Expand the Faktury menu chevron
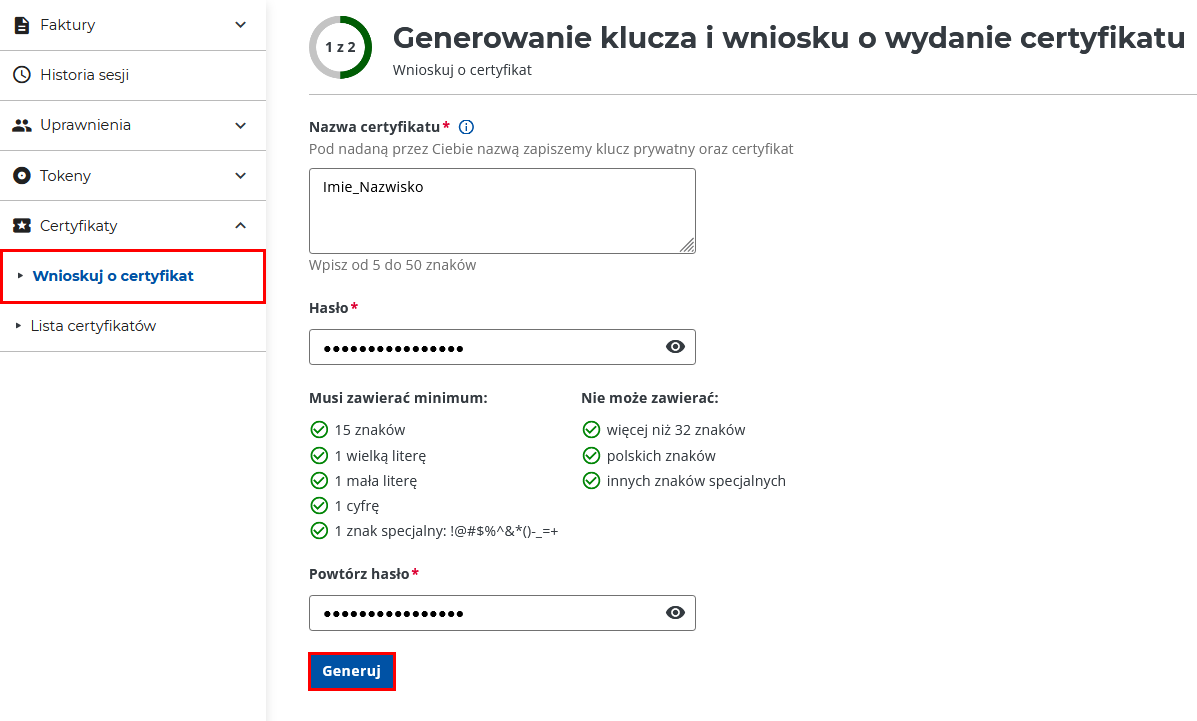The height and width of the screenshot is (721, 1197). tap(240, 25)
